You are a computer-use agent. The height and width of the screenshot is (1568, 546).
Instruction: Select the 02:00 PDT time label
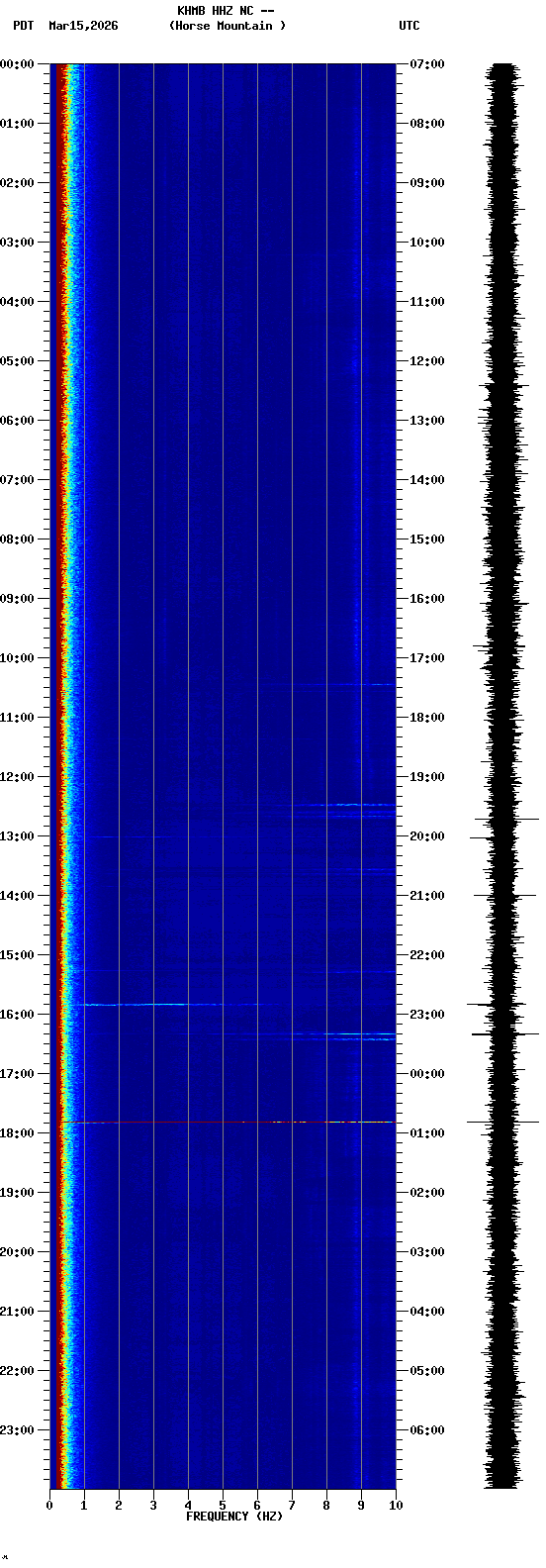click(17, 183)
